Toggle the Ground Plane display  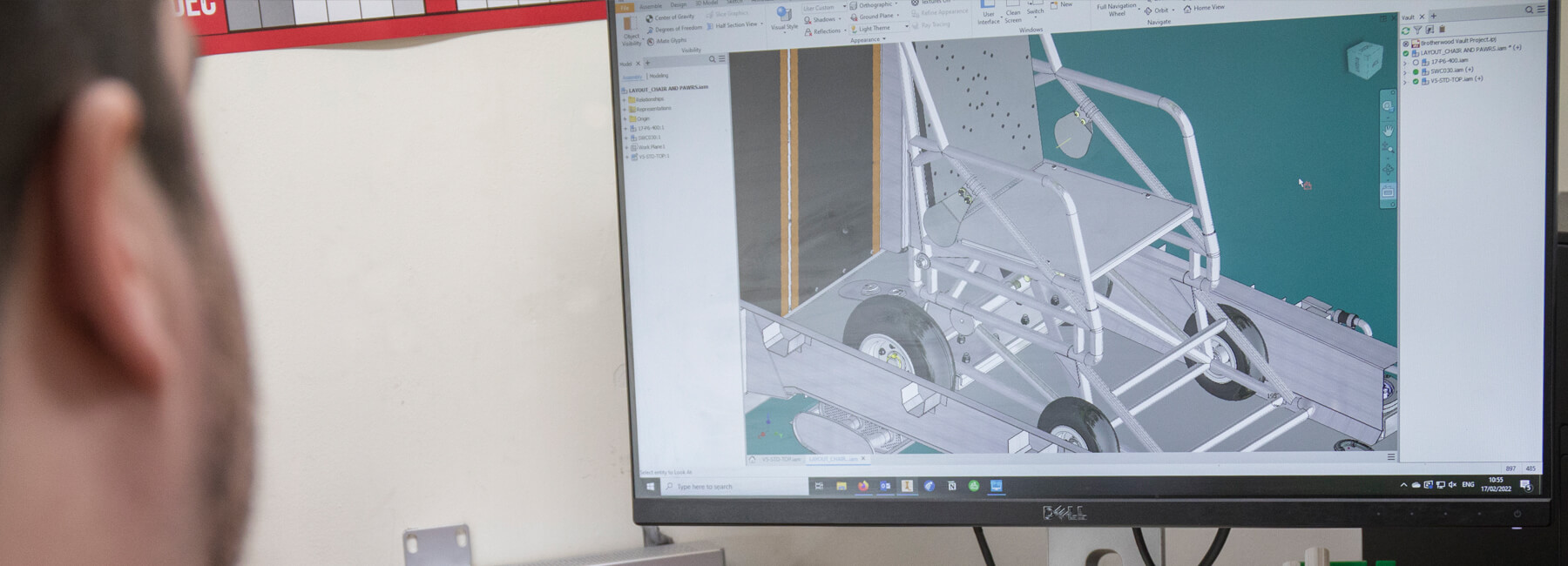pyautogui.click(x=874, y=17)
